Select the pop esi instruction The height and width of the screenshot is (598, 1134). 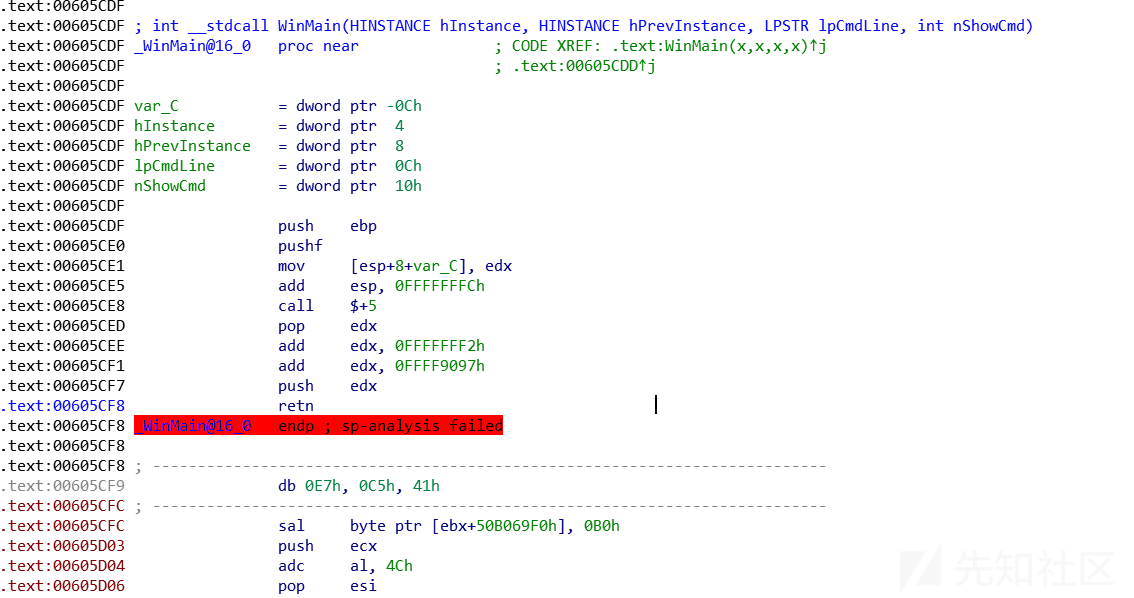(328, 586)
